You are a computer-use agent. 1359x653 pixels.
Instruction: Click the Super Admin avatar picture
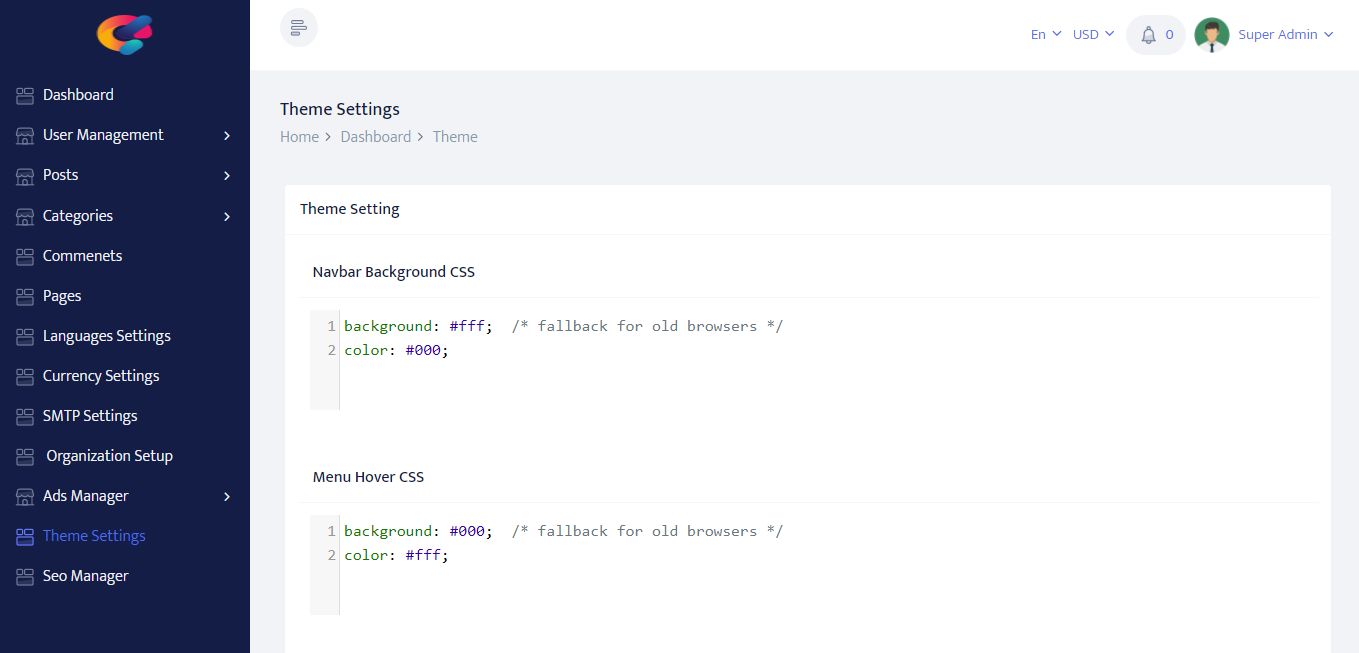tap(1212, 35)
